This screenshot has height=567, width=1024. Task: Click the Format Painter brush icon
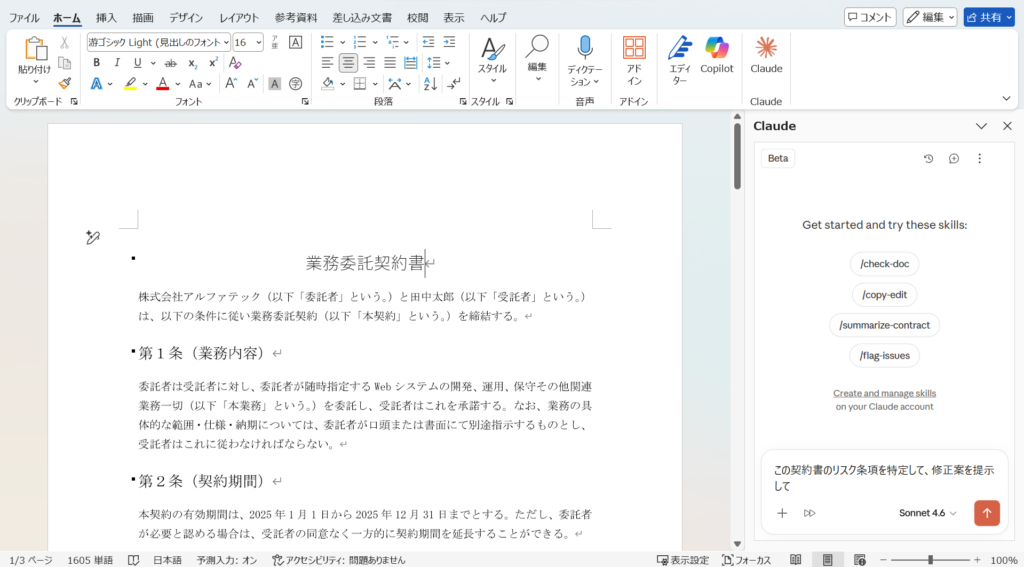pos(65,83)
